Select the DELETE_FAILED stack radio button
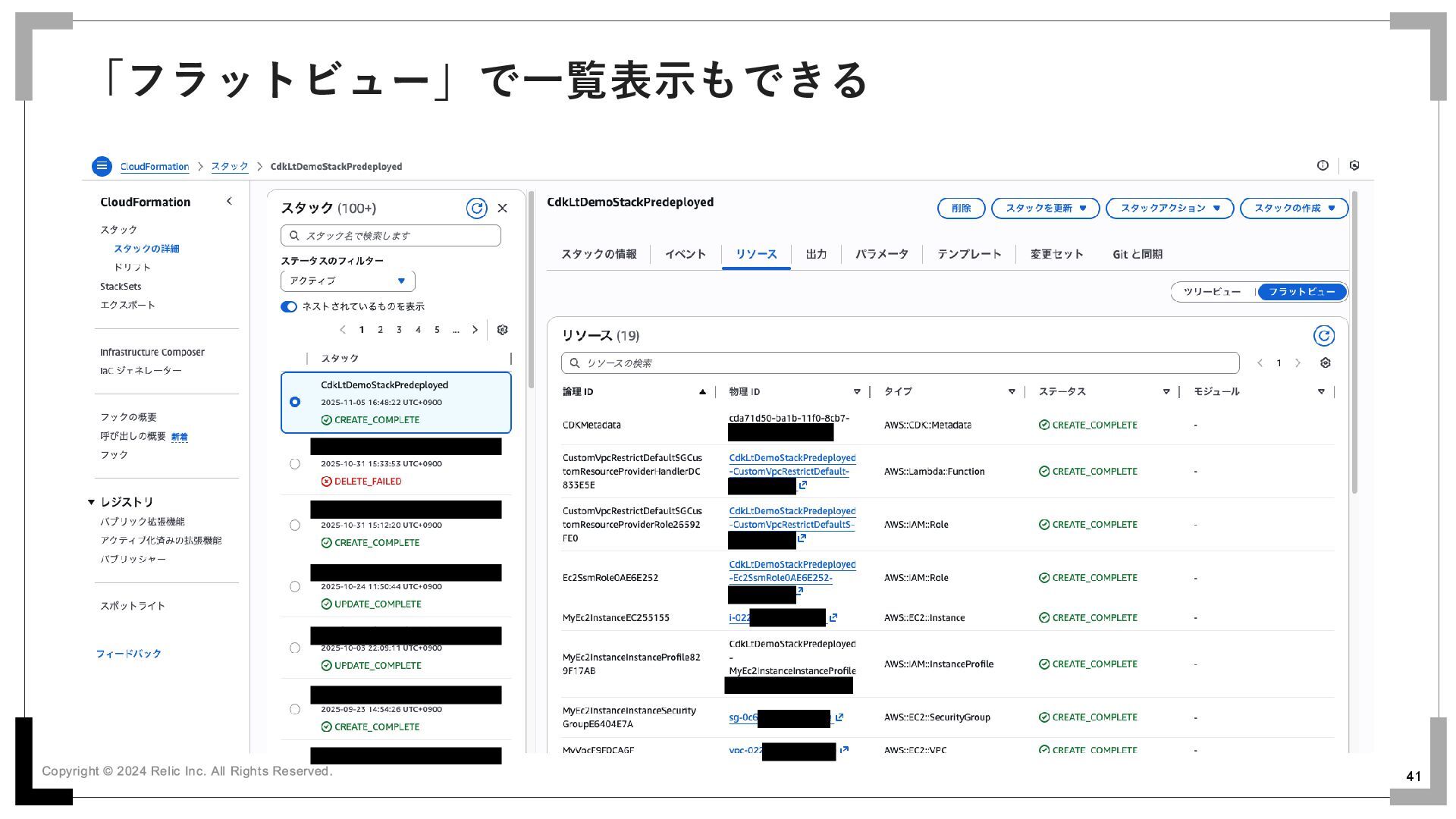Screen dimensions: 1456x819 295,464
